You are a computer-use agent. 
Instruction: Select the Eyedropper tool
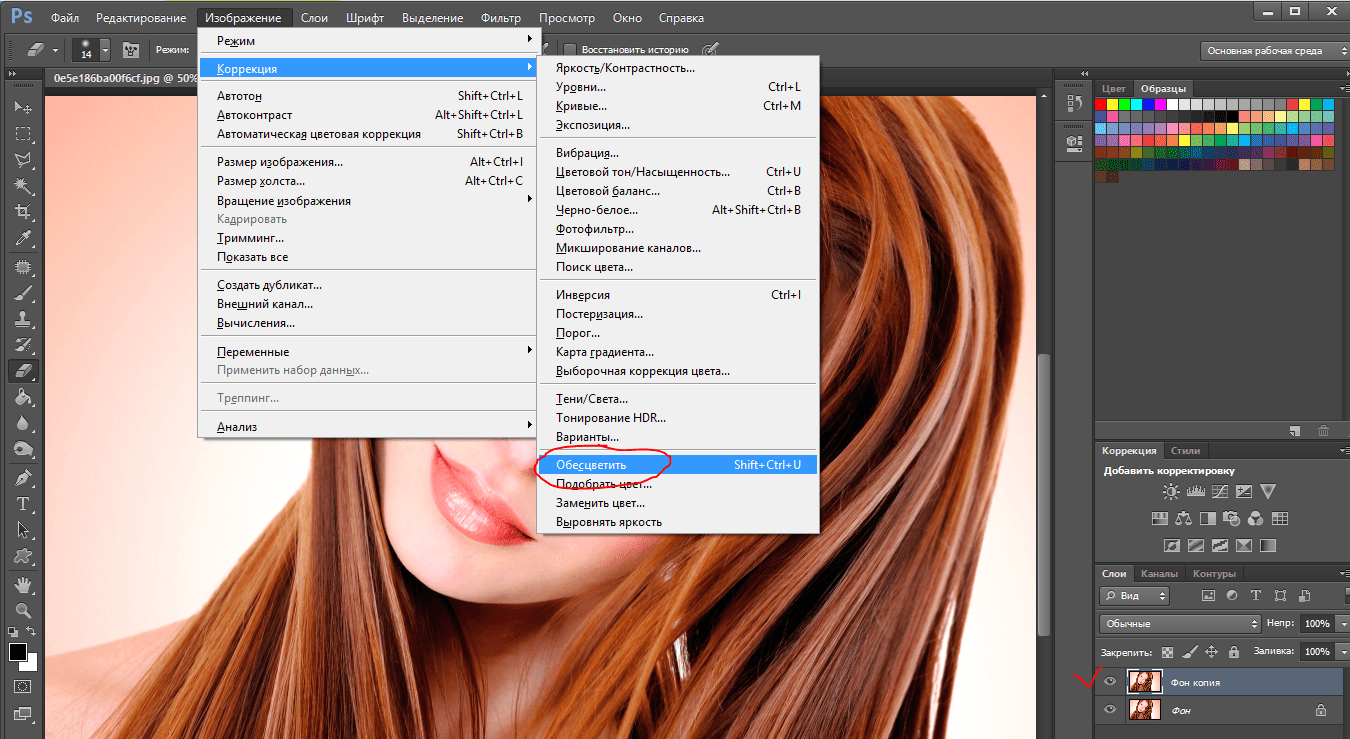pos(22,238)
